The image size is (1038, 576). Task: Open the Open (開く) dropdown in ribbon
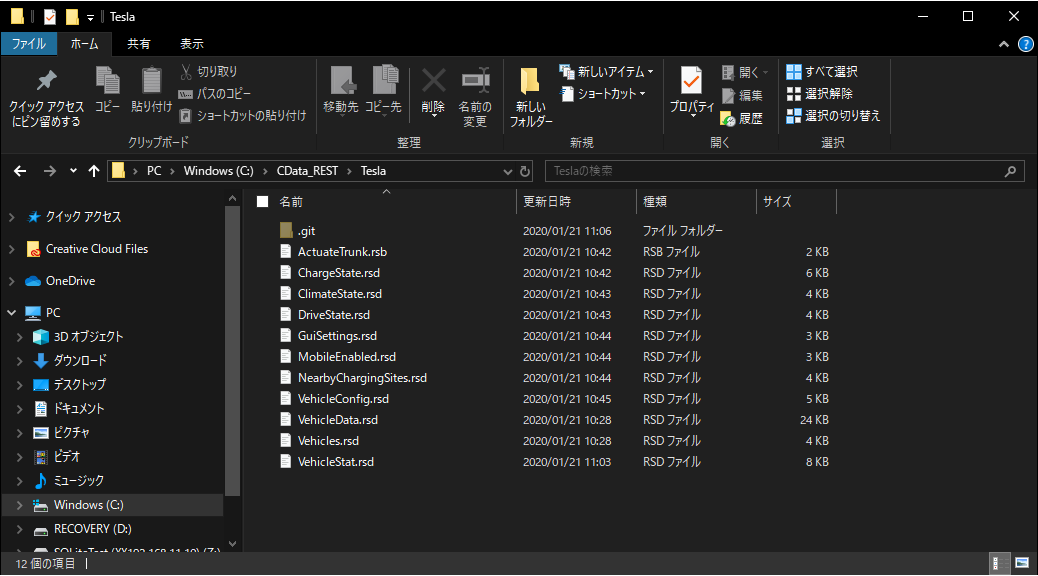pyautogui.click(x=745, y=72)
